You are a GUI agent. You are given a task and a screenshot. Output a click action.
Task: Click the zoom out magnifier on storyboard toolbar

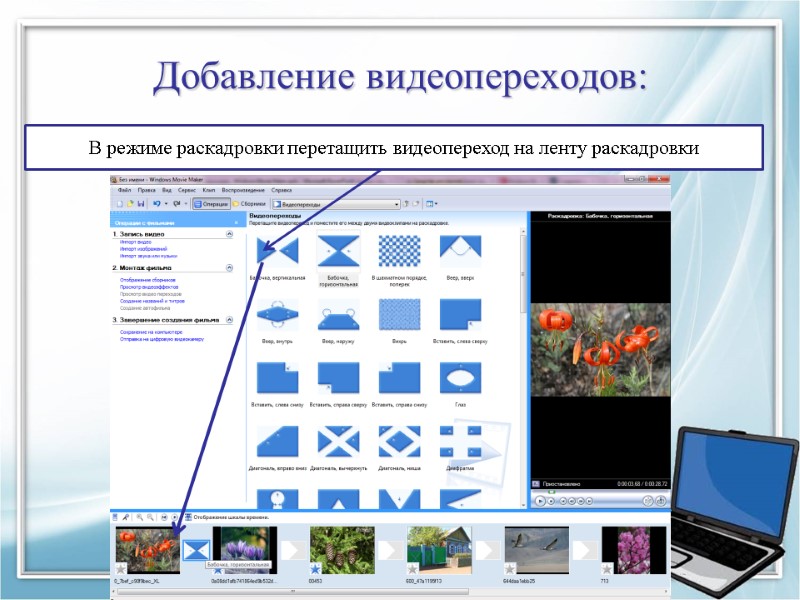point(150,517)
